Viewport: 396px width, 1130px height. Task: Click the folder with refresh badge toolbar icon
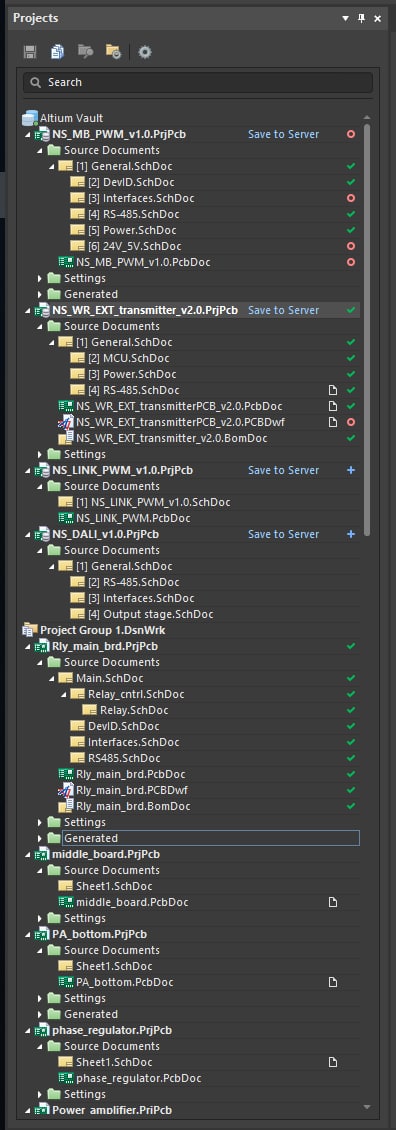point(113,51)
